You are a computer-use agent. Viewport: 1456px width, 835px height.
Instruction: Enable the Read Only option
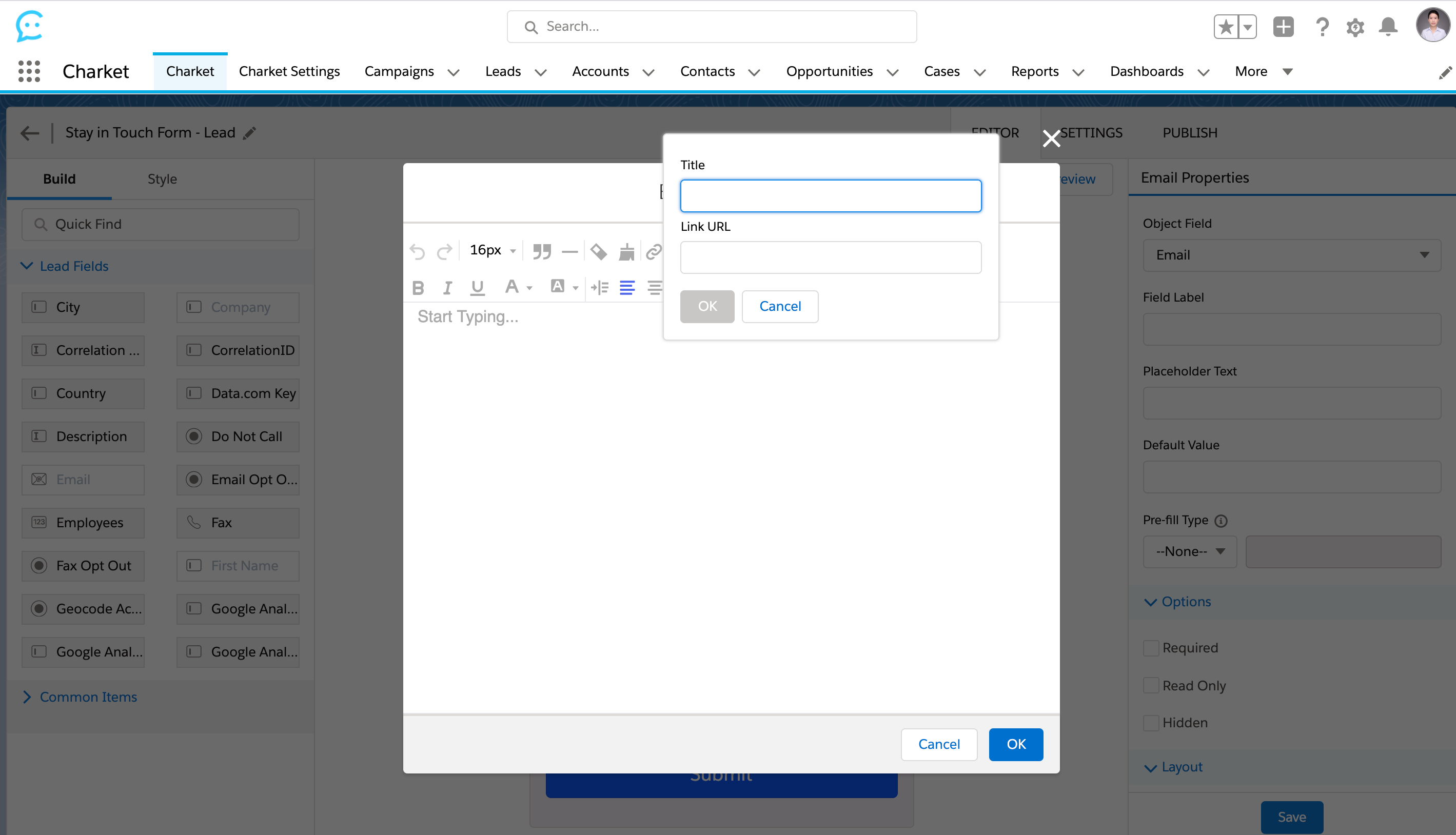point(1151,685)
